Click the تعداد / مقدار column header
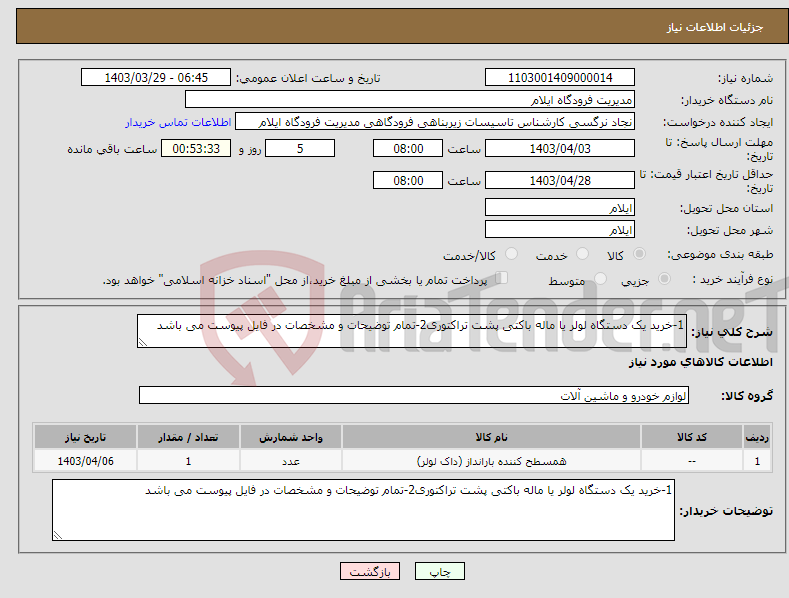This screenshot has height=598, width=789. click(188, 437)
